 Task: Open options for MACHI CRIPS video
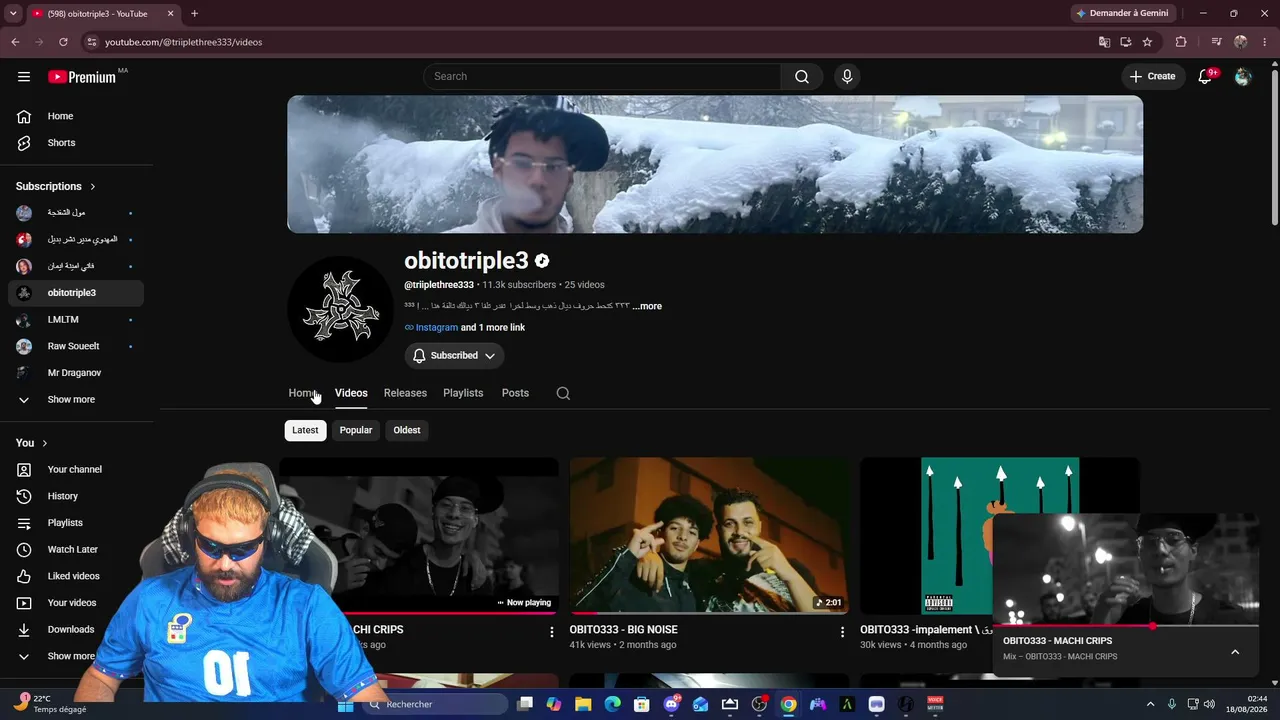click(551, 632)
